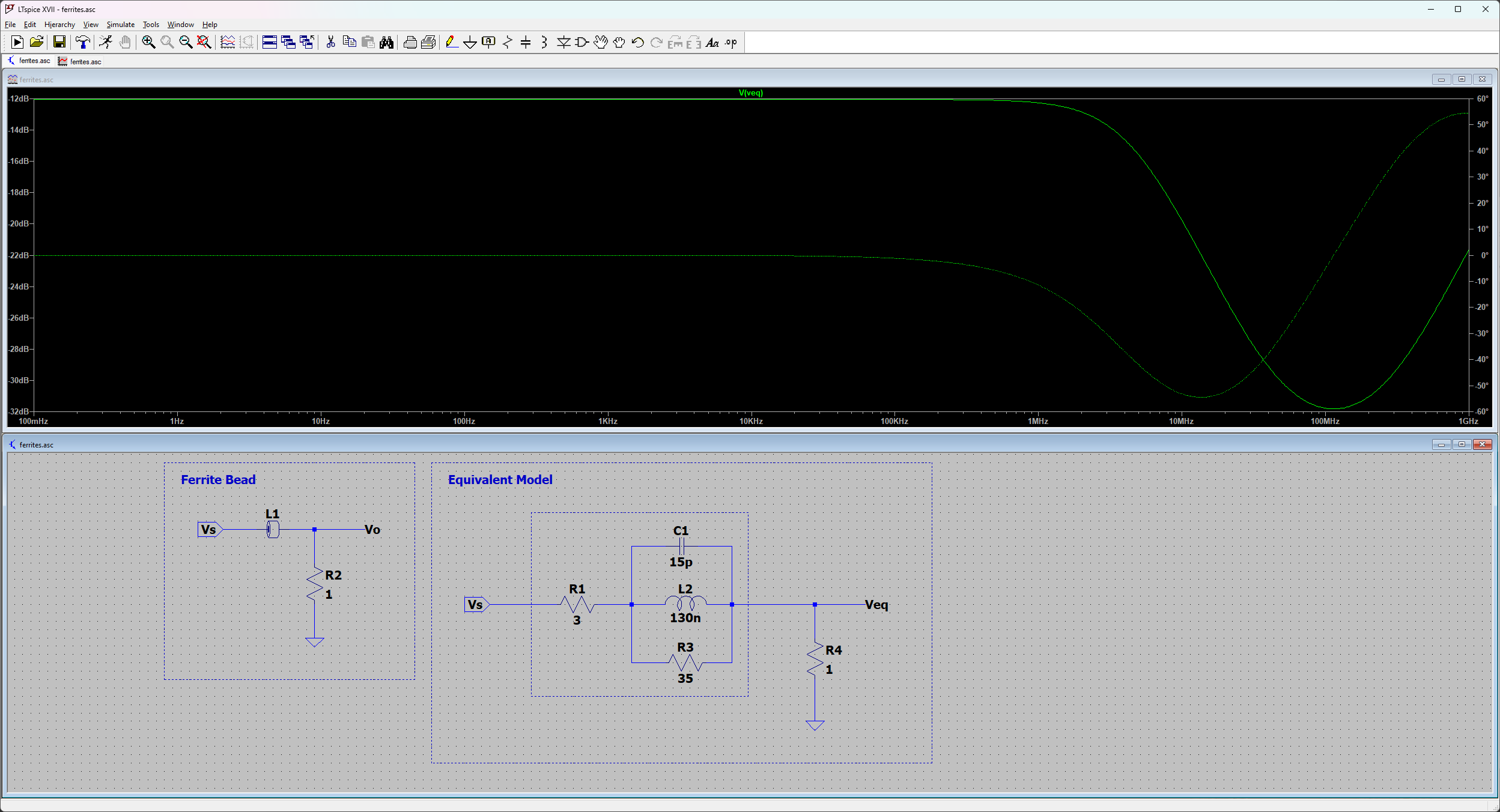Switch to the schematic ferrites.asc tab
The image size is (1500, 812).
pos(29,61)
